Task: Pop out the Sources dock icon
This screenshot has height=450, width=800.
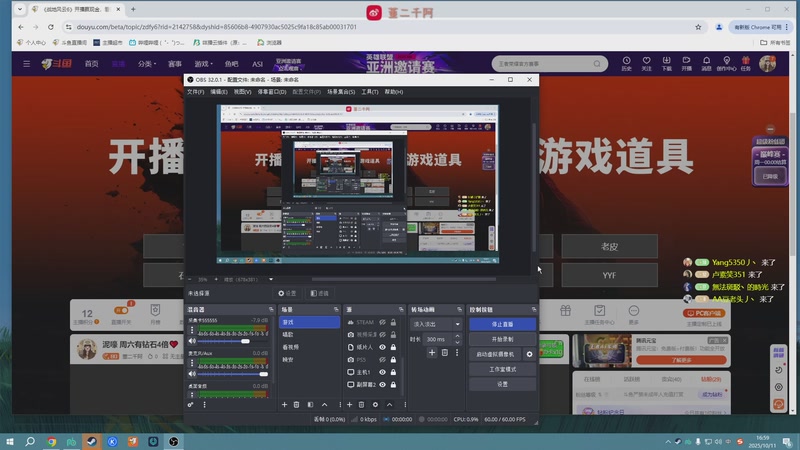Action: 401,310
